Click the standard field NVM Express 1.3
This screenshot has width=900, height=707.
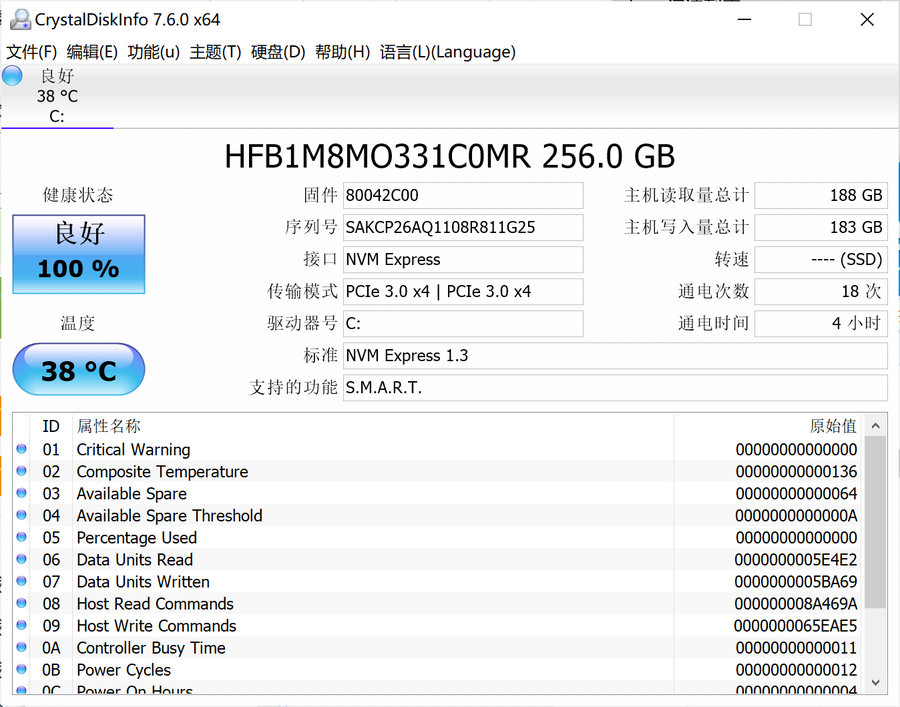click(x=615, y=356)
